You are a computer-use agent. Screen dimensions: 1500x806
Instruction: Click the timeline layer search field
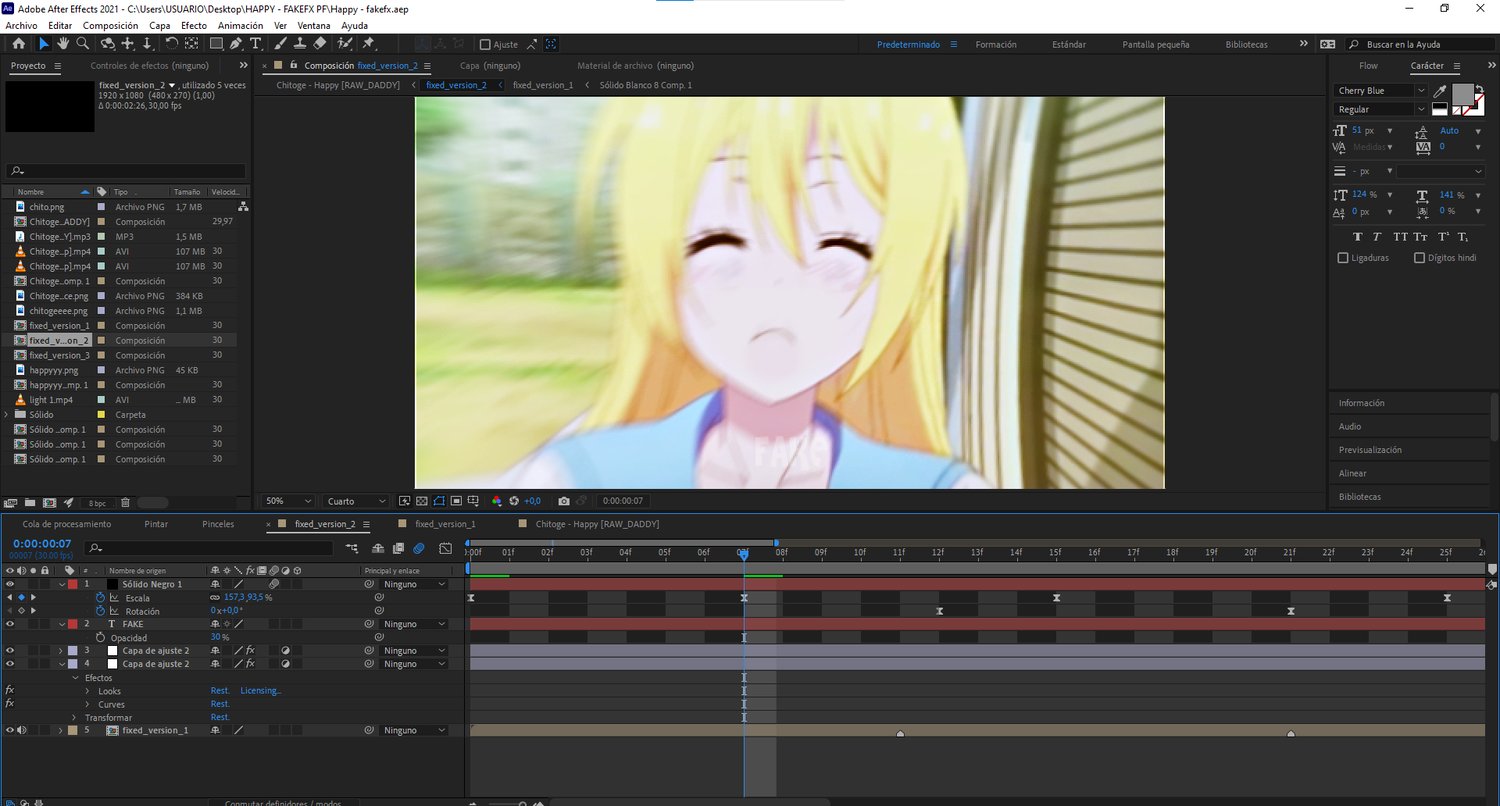coord(209,548)
